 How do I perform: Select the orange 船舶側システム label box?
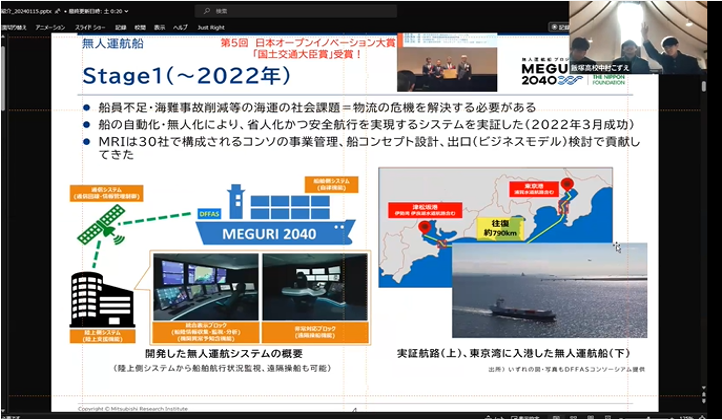pyautogui.click(x=331, y=184)
